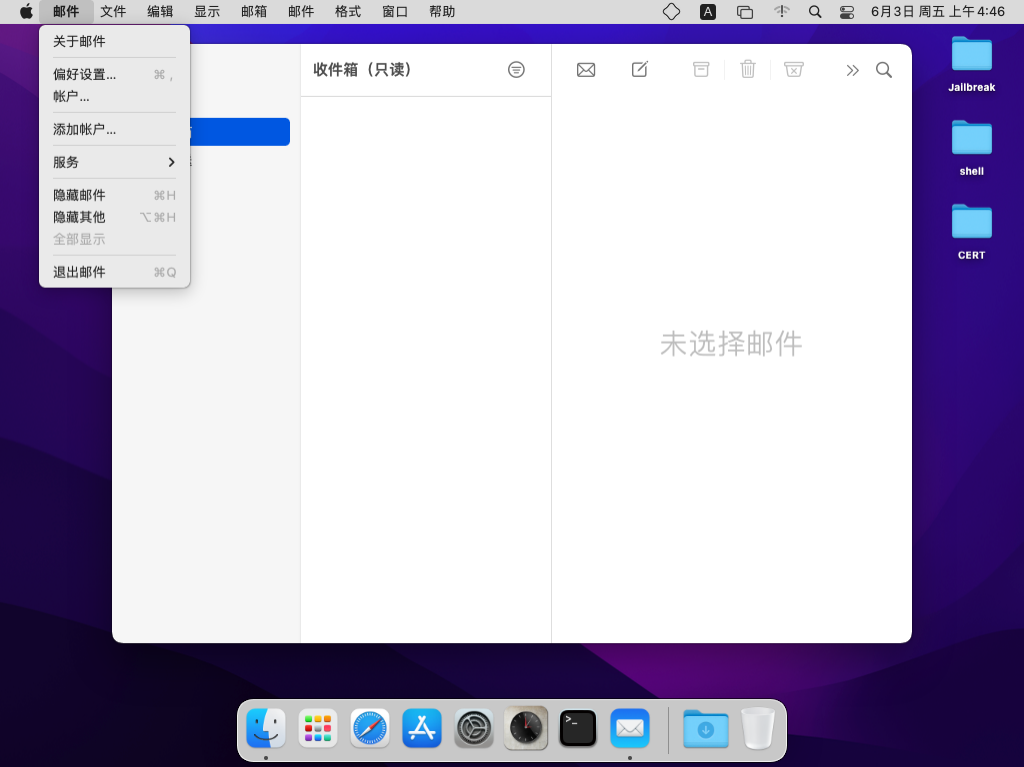The image size is (1024, 767).
Task: Click the date and time display
Action: [938, 12]
